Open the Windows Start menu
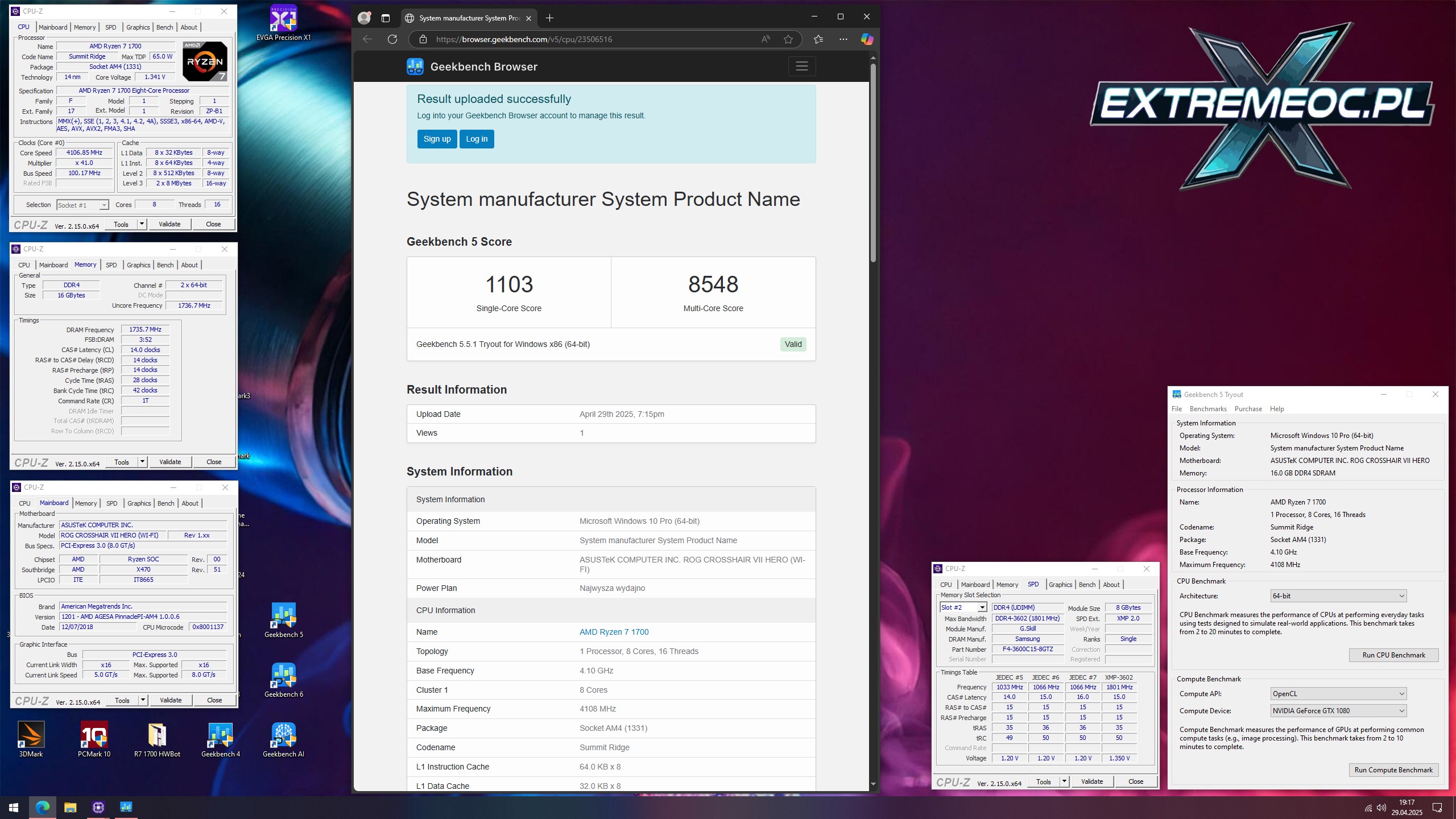 [14, 807]
